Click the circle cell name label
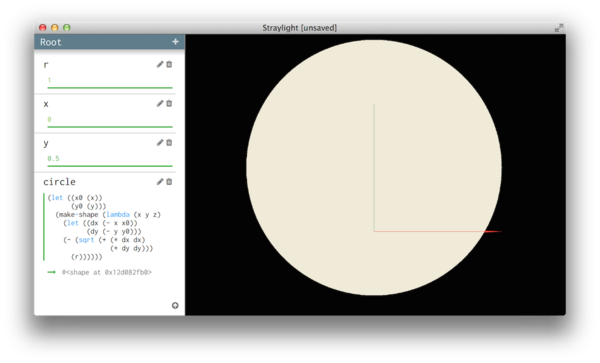The image size is (600, 363). (x=59, y=182)
